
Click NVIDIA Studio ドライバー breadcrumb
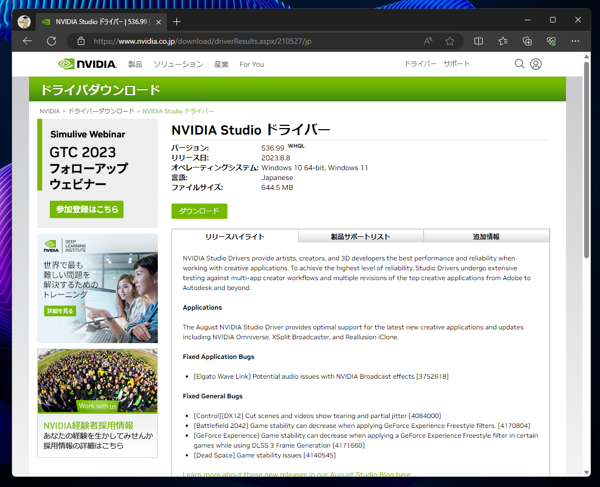coord(178,111)
